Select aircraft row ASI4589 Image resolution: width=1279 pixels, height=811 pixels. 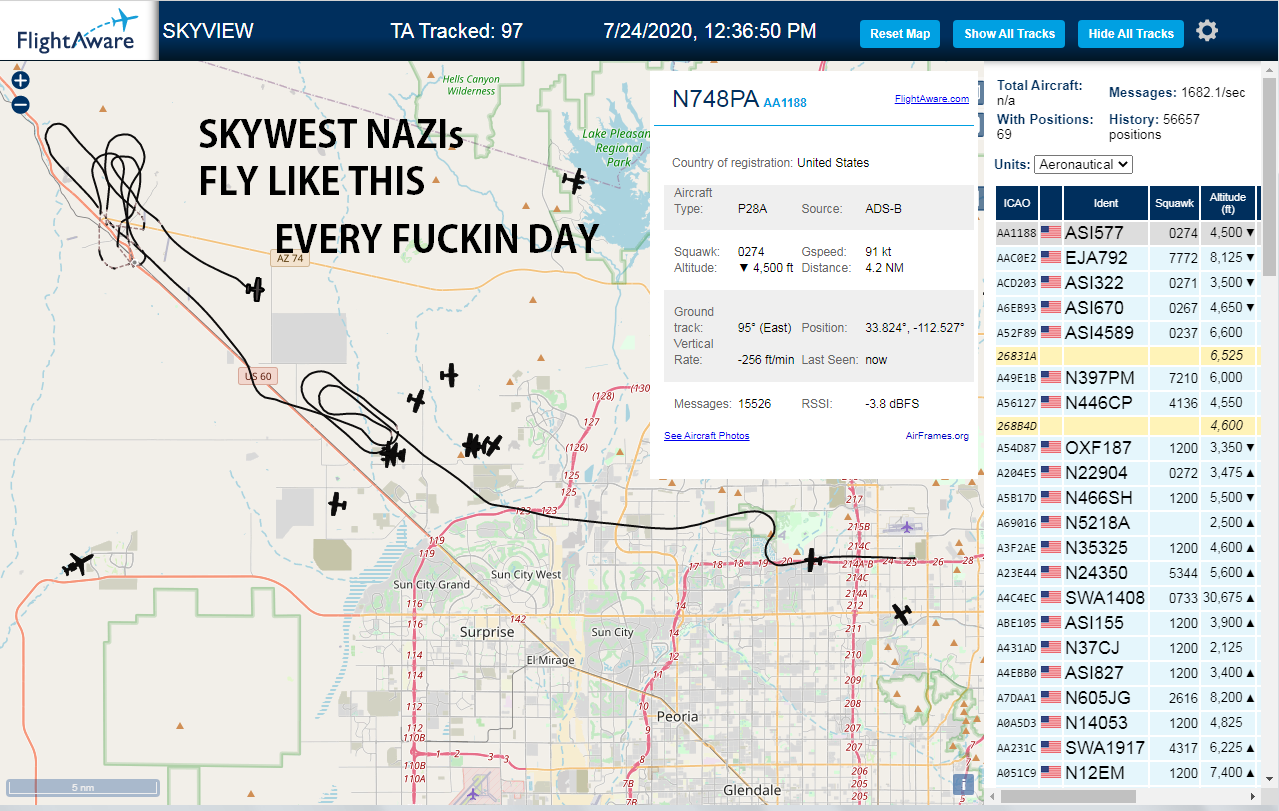click(1127, 332)
